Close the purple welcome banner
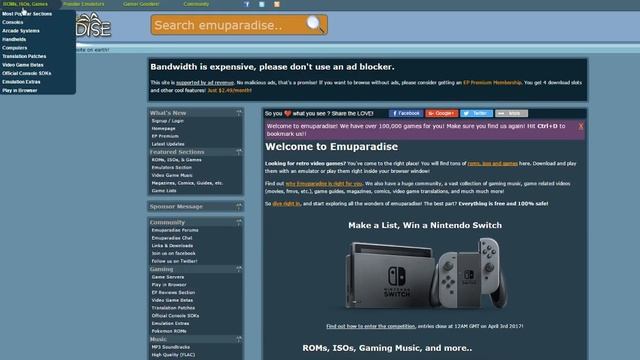 580,126
